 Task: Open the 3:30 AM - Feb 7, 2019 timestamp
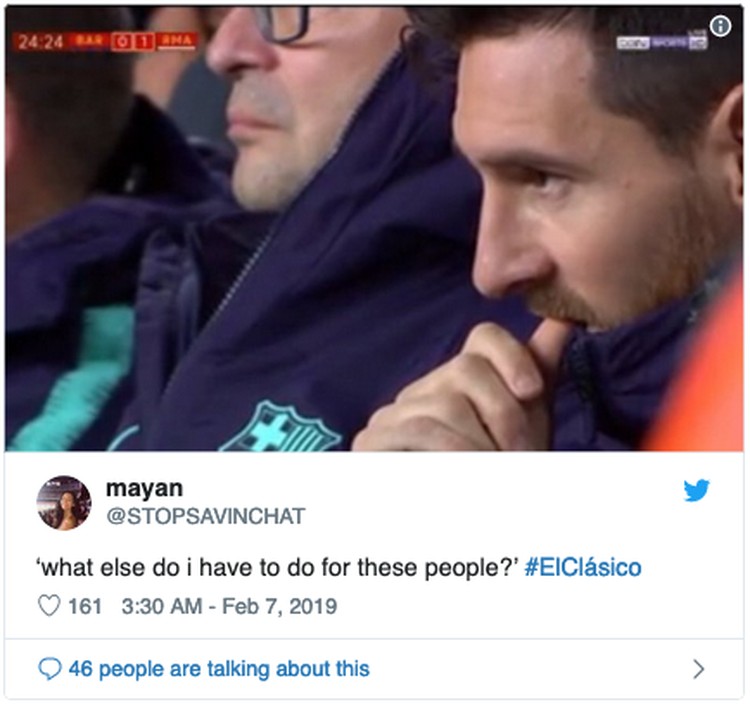pyautogui.click(x=229, y=606)
